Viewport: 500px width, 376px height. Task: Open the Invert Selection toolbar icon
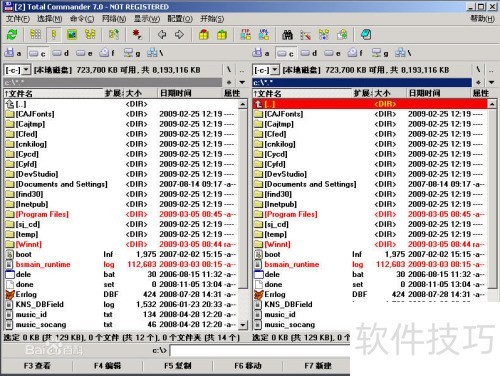pyautogui.click(x=114, y=35)
